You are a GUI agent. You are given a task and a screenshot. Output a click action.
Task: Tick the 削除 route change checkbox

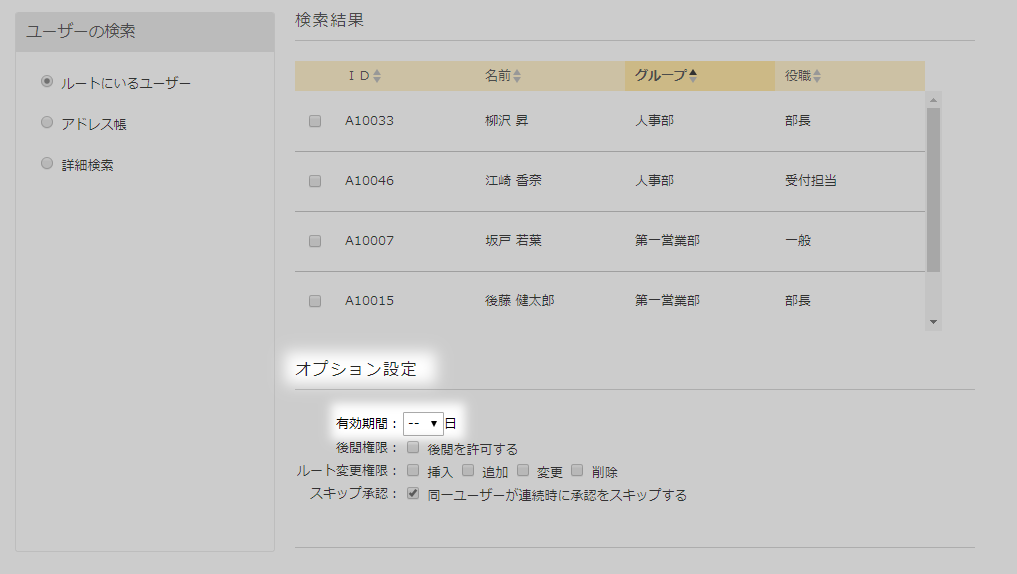[x=577, y=470]
